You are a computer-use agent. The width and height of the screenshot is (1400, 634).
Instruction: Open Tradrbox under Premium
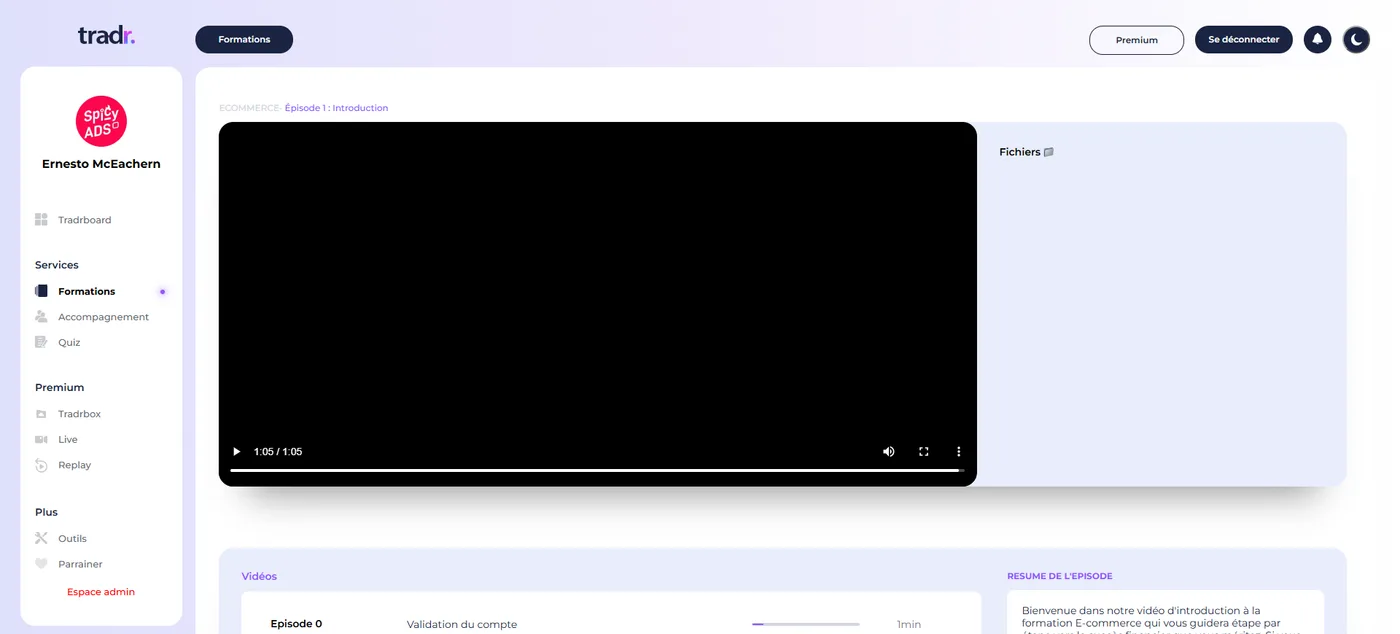pyautogui.click(x=79, y=414)
